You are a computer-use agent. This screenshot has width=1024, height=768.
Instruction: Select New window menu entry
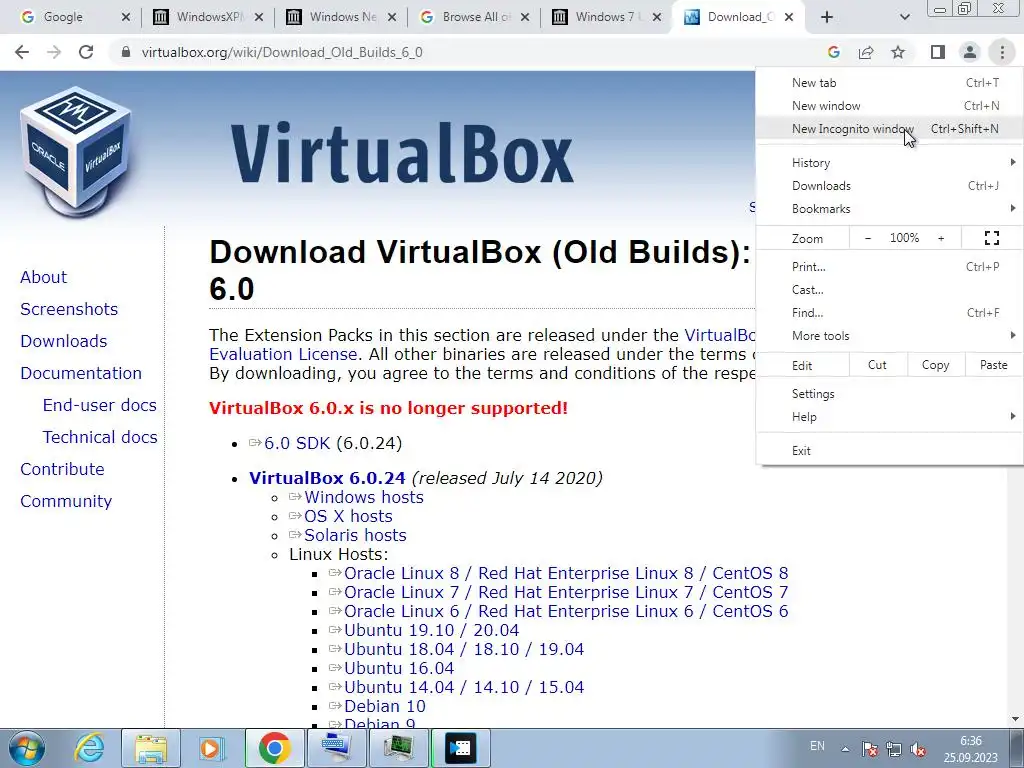(889, 106)
